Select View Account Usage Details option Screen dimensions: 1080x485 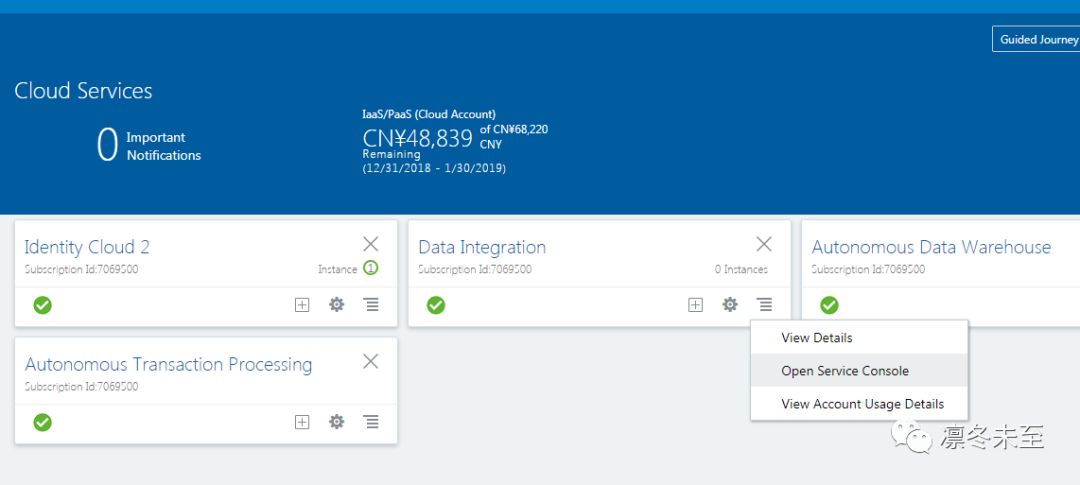862,404
